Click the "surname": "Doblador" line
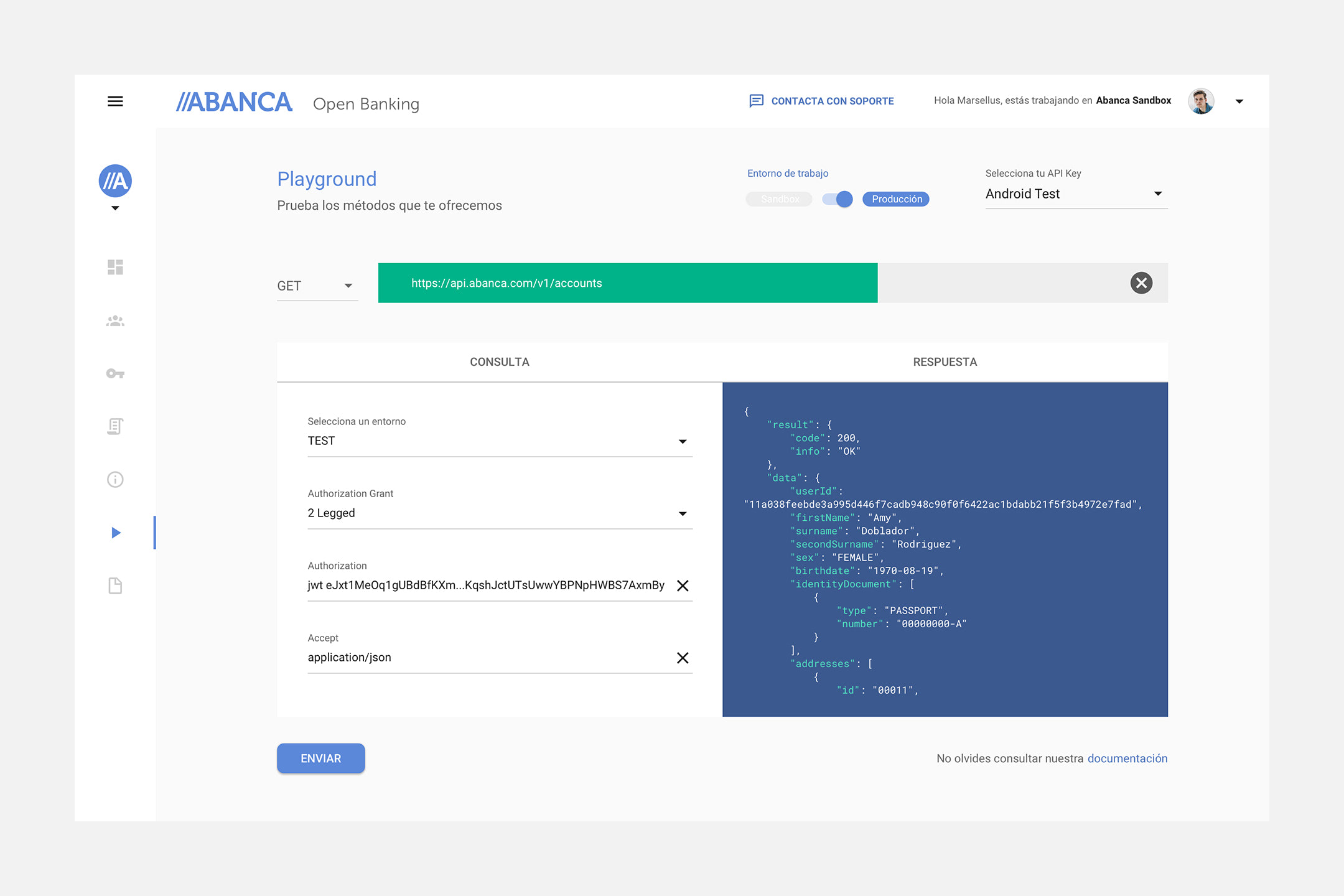The width and height of the screenshot is (1344, 896). (x=855, y=531)
